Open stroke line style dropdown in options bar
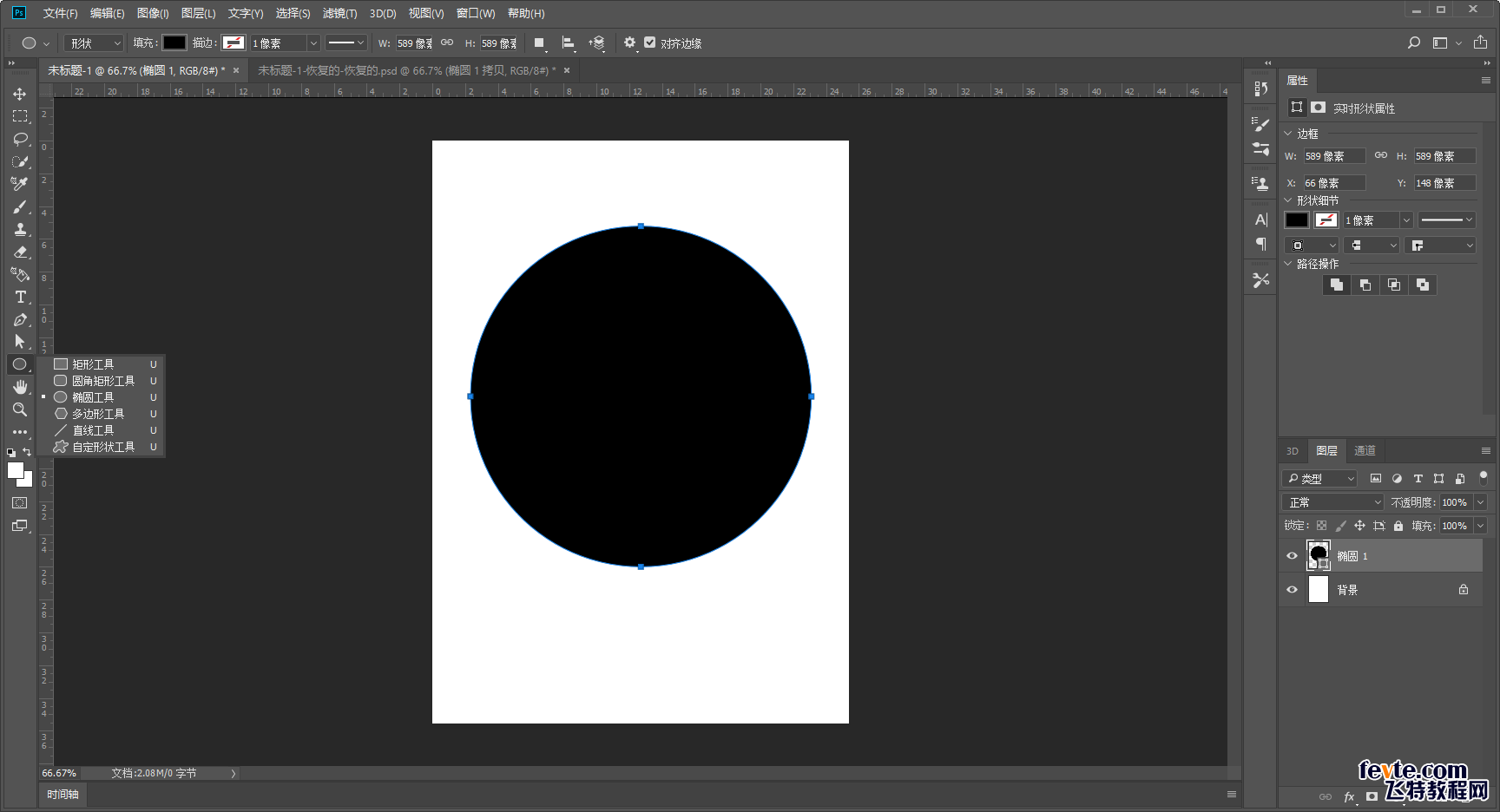The image size is (1500, 812). 346,43
